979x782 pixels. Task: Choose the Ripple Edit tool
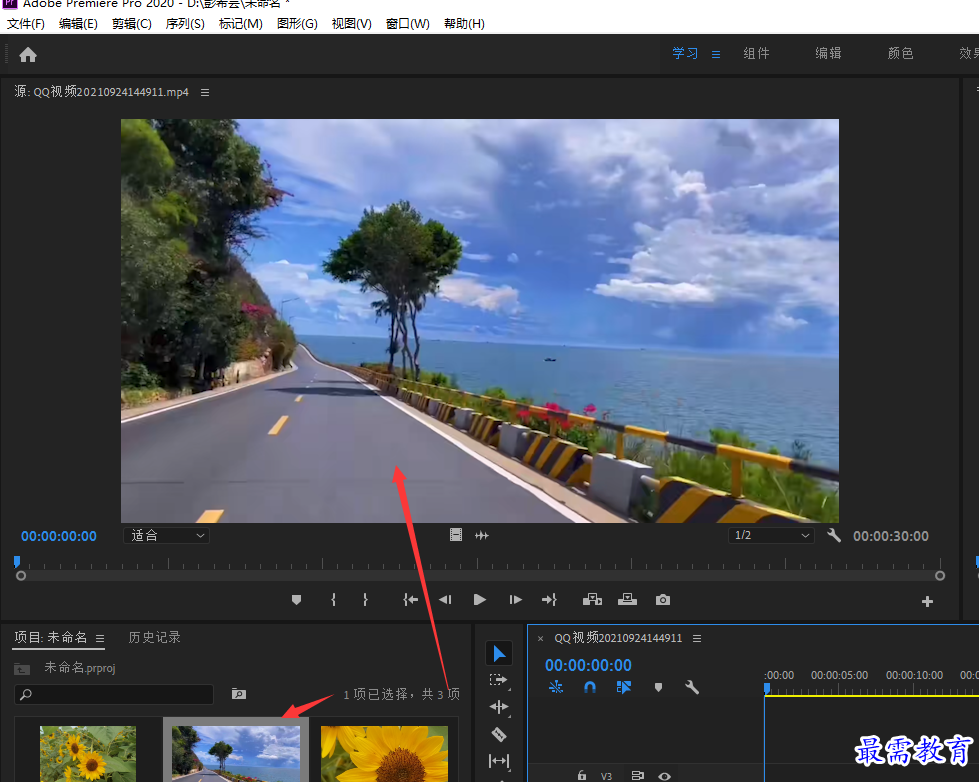[498, 707]
